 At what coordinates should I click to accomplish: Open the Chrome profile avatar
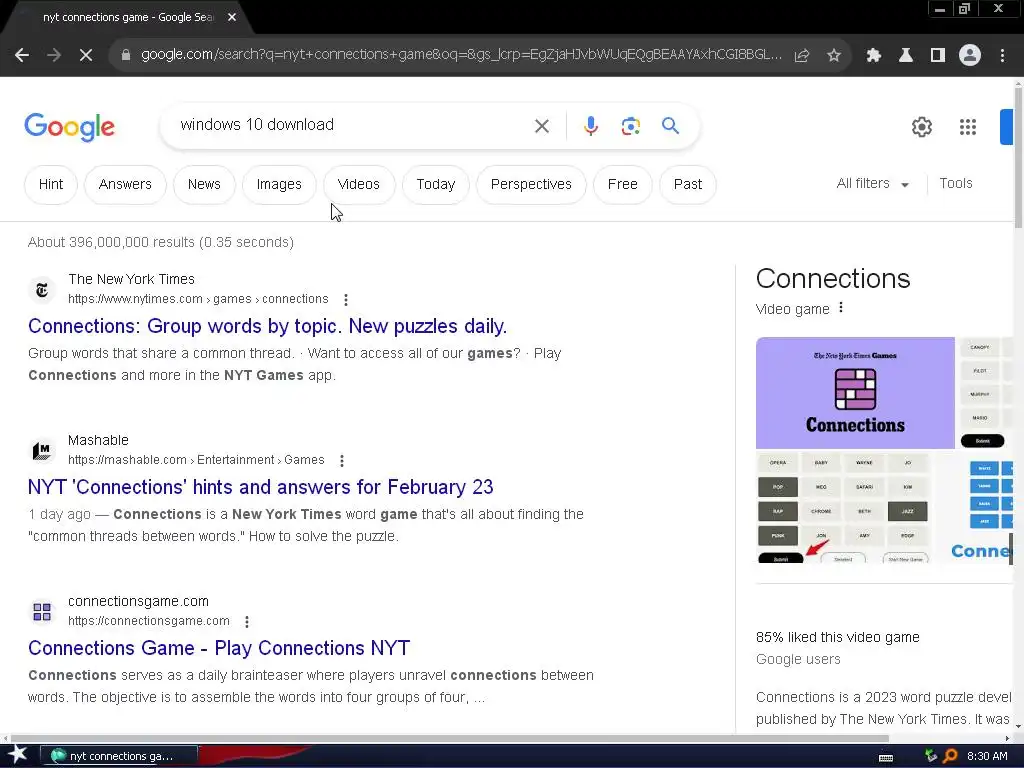point(970,56)
